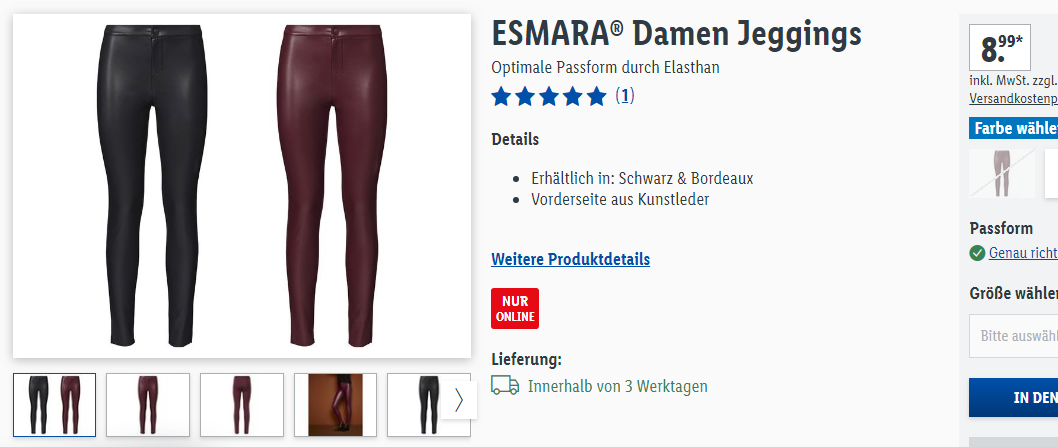Click the first blue rating star
This screenshot has height=447, width=1058.
(501, 97)
